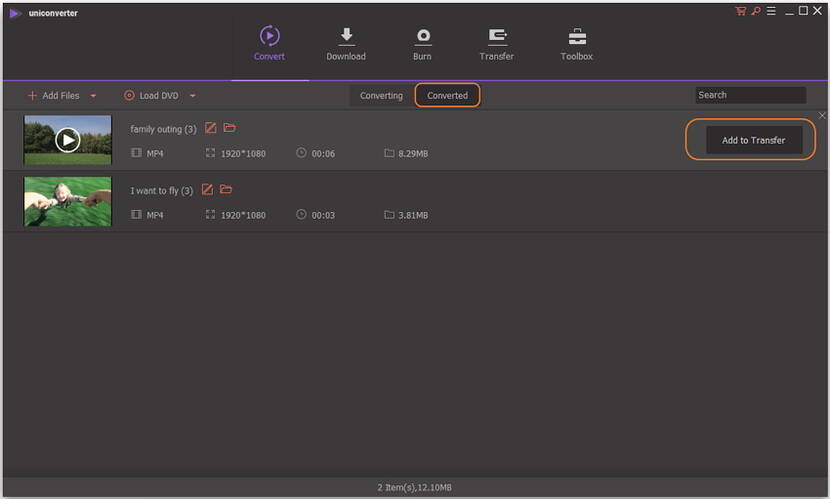Click 1920*1080 resolution of I want to fly
The width and height of the screenshot is (830, 499).
(x=243, y=215)
